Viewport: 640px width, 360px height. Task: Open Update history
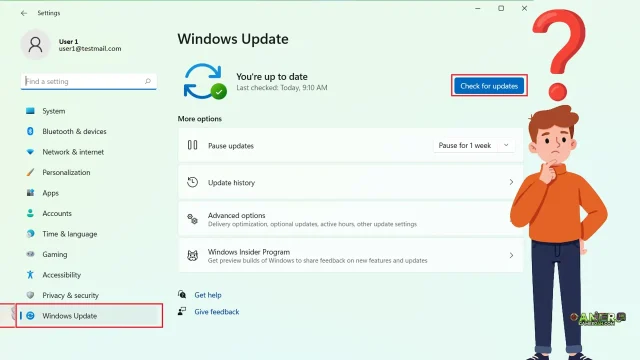click(350, 182)
